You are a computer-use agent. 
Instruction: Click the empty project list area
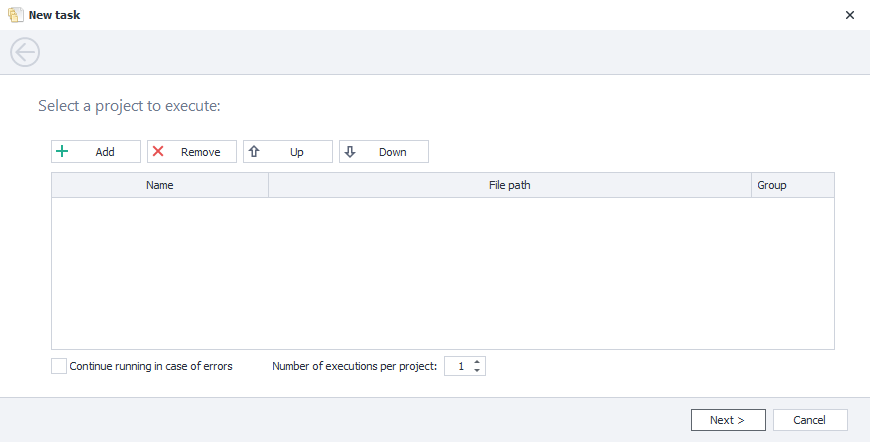click(x=442, y=273)
